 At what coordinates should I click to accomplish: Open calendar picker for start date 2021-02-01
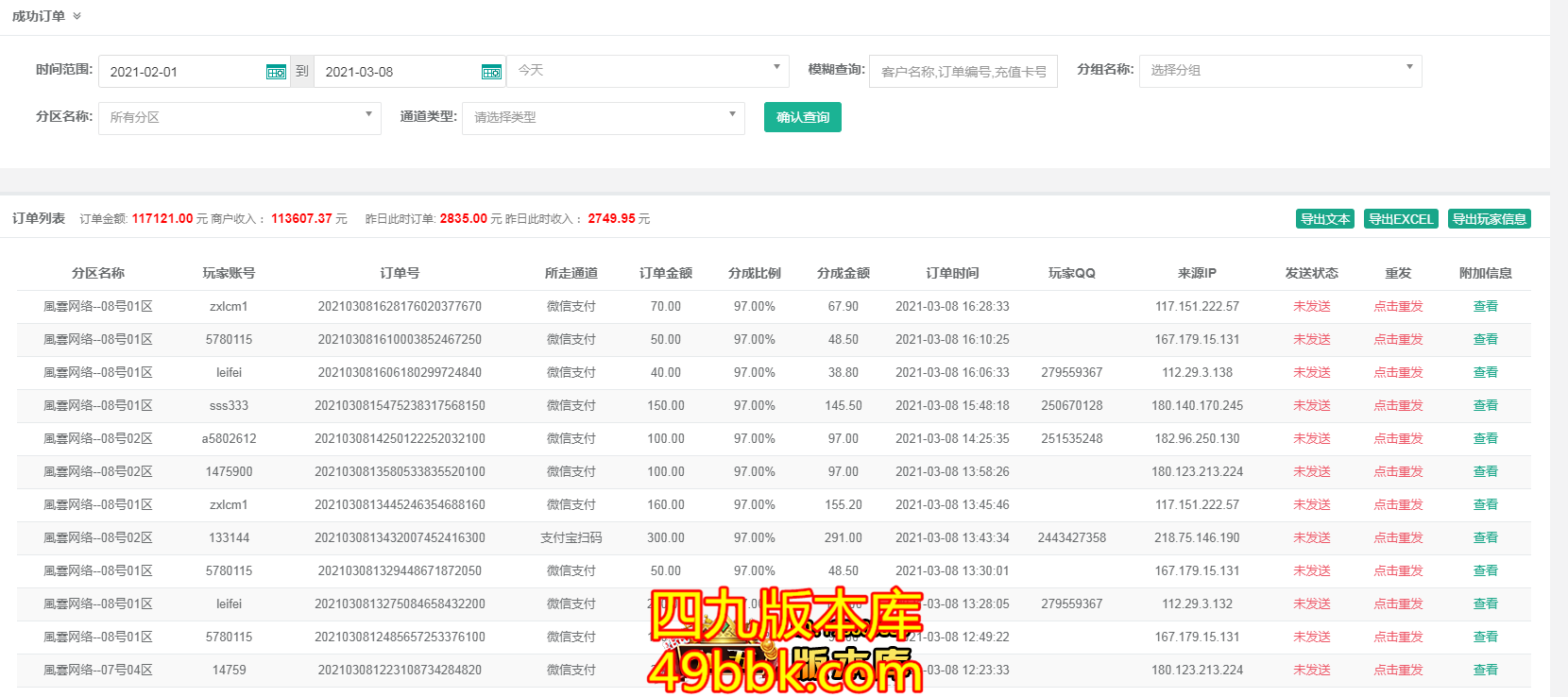[276, 72]
